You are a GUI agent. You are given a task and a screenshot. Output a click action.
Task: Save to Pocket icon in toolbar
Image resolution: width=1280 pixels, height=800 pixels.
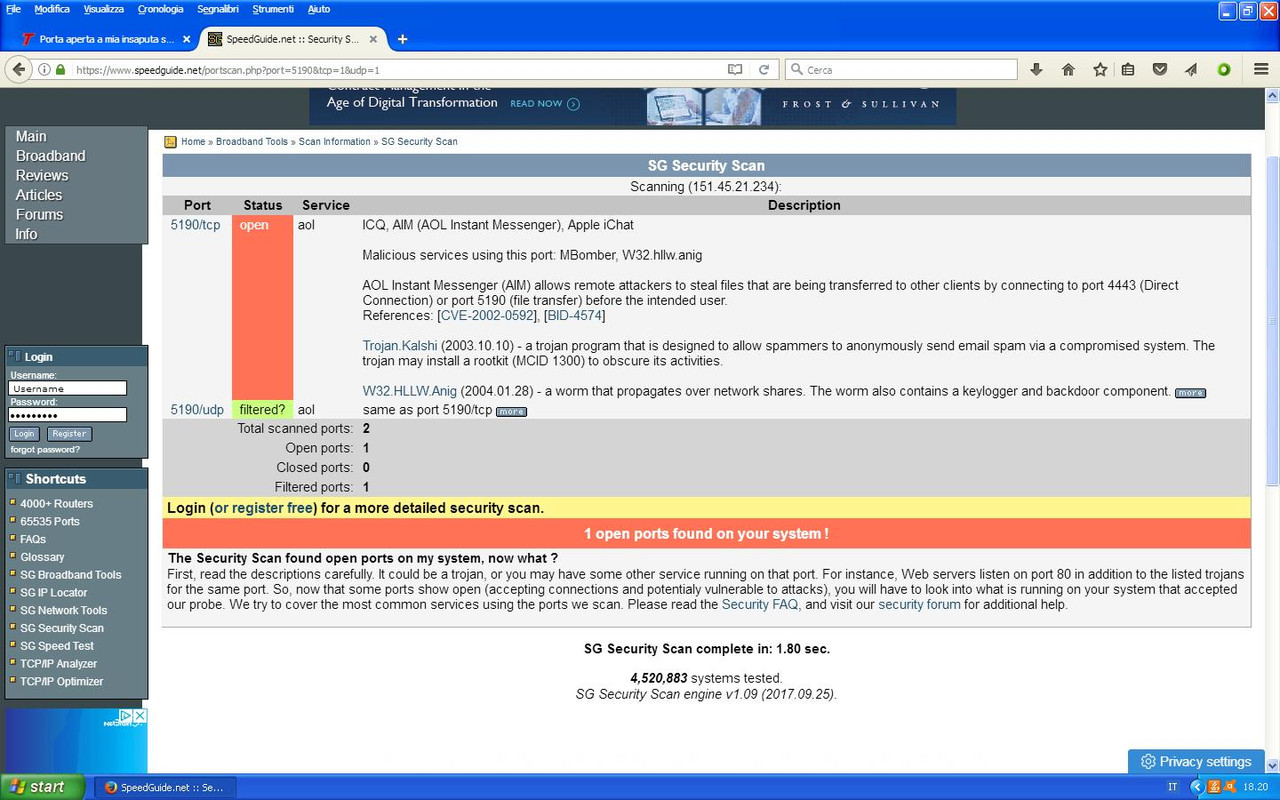(x=1160, y=70)
